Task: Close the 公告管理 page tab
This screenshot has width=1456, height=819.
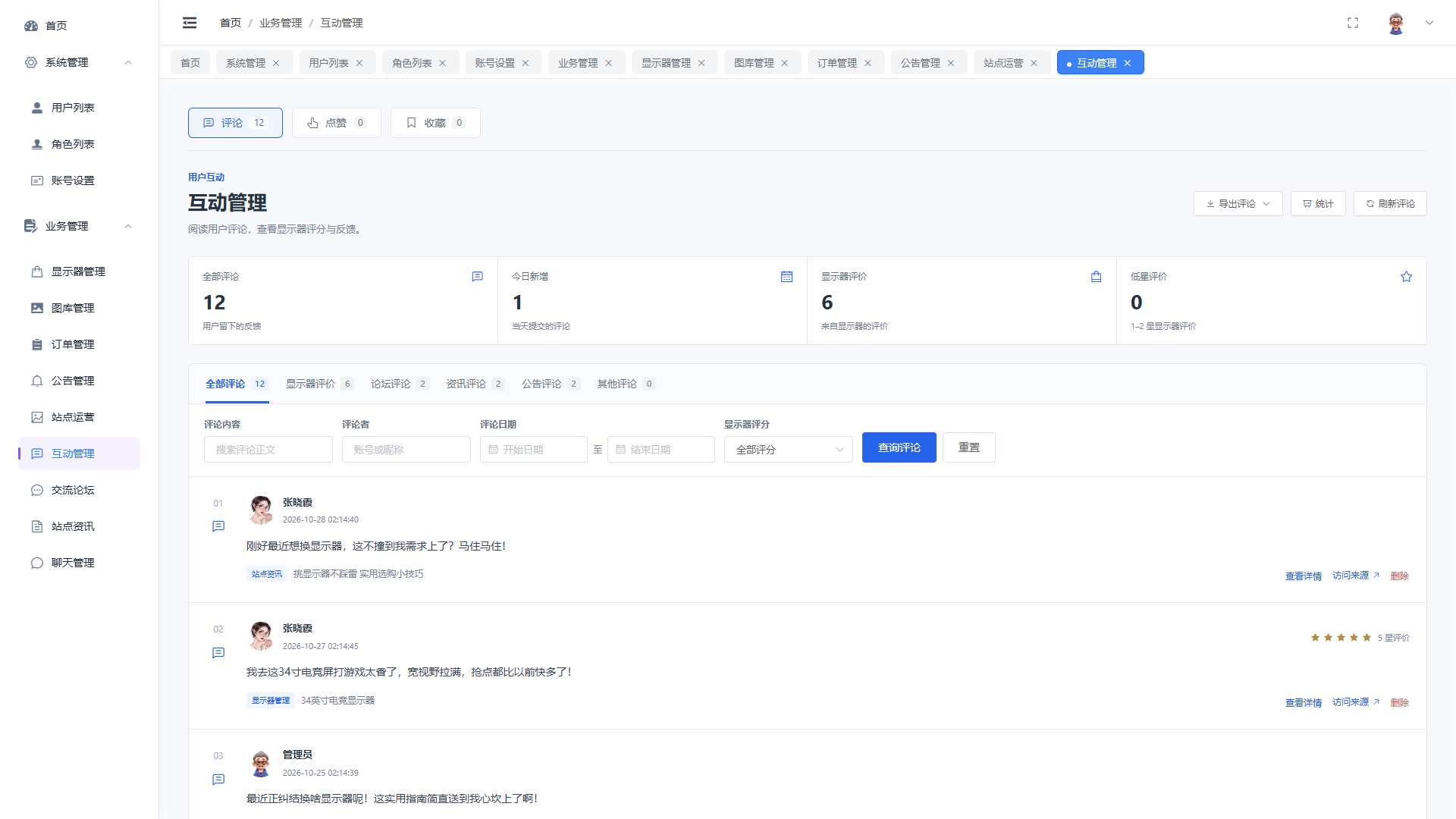Action: (951, 63)
